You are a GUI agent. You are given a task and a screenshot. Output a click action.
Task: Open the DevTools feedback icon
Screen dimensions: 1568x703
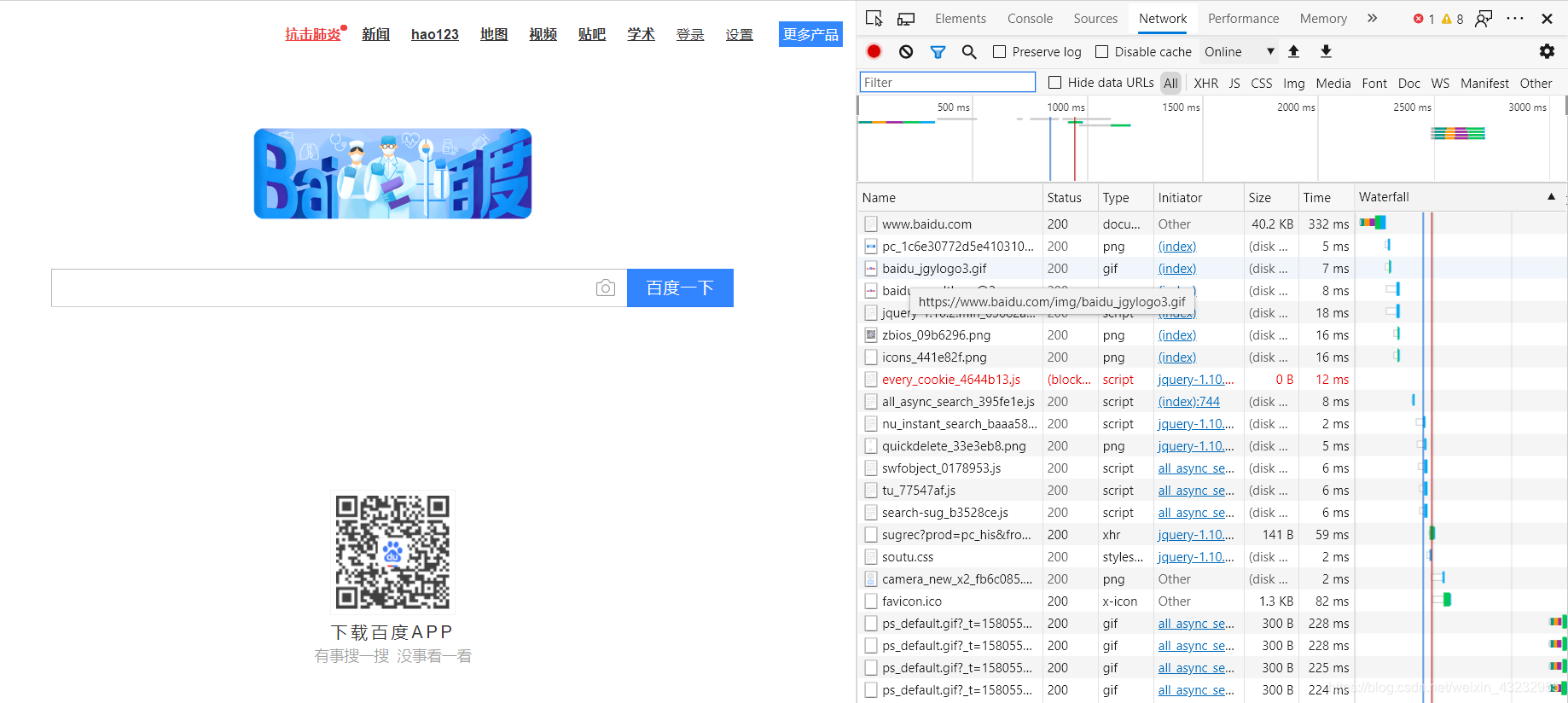(x=1484, y=18)
